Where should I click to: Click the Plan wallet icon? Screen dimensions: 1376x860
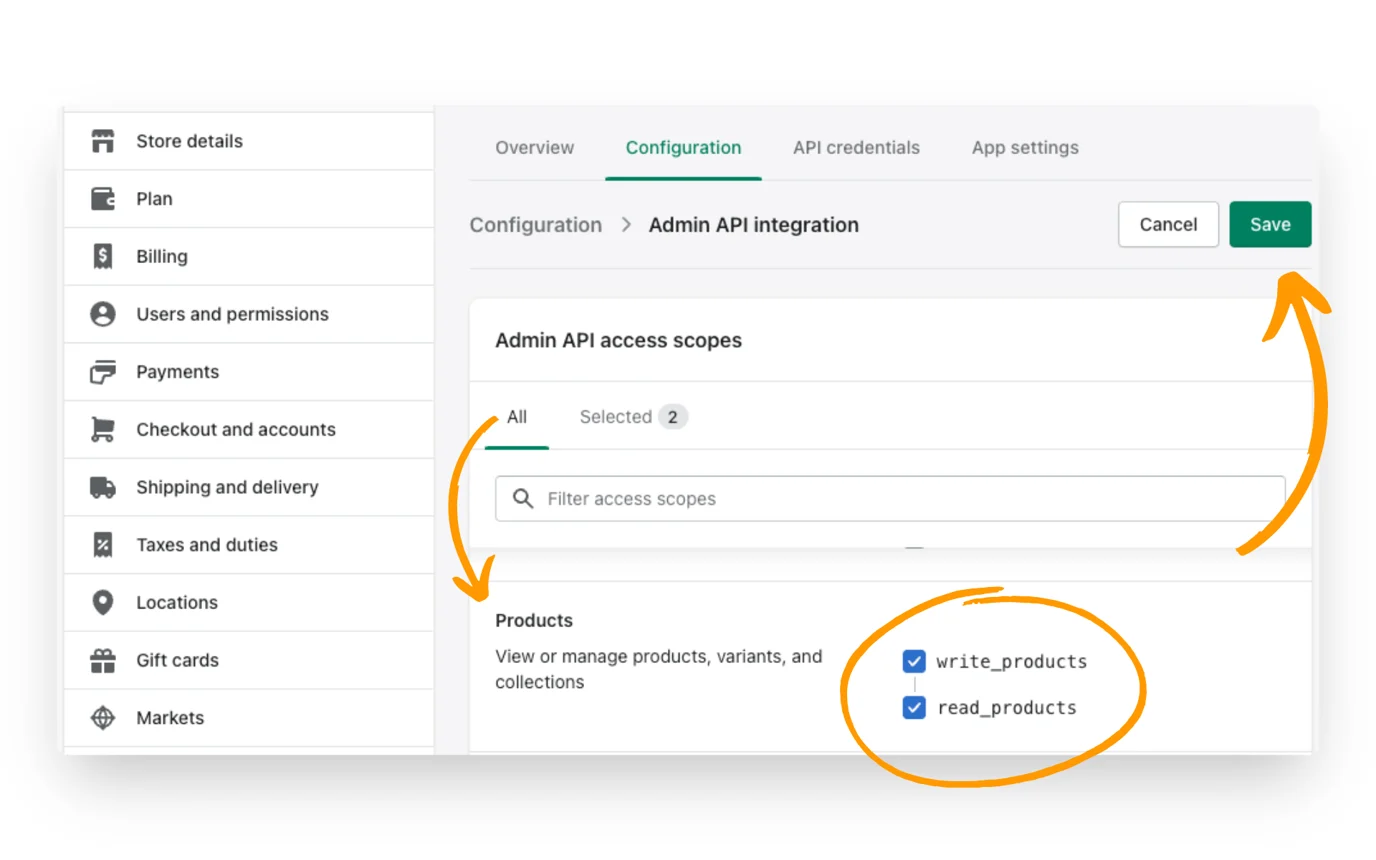(x=103, y=198)
